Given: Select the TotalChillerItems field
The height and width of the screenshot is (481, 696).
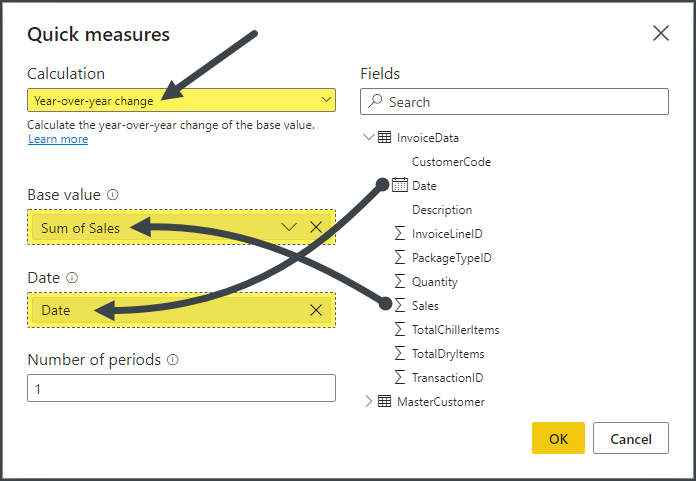Looking at the screenshot, I should coord(455,330).
